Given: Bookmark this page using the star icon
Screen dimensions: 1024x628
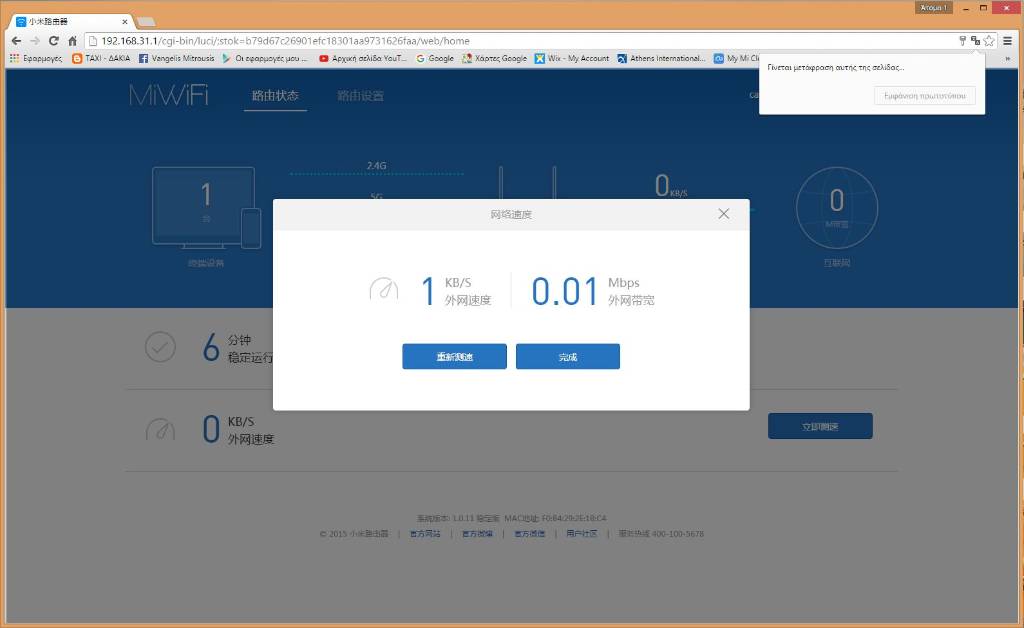Looking at the screenshot, I should click(x=988, y=41).
